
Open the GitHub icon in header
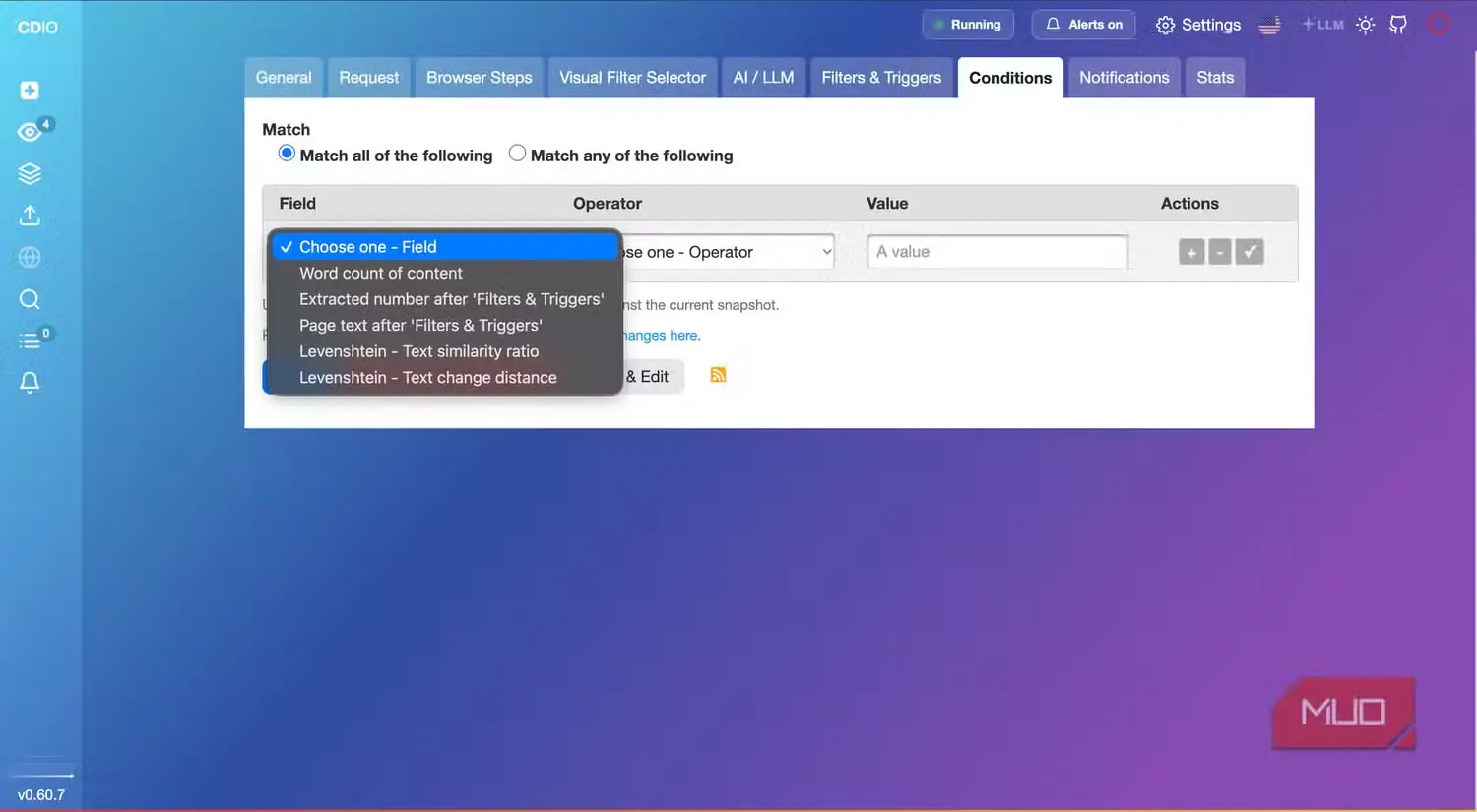pos(1398,25)
